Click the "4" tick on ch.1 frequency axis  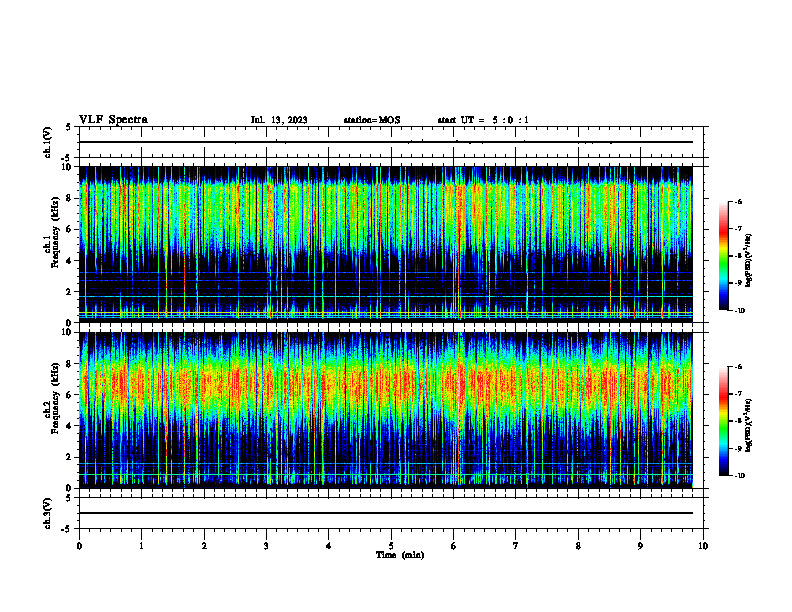[69, 261]
